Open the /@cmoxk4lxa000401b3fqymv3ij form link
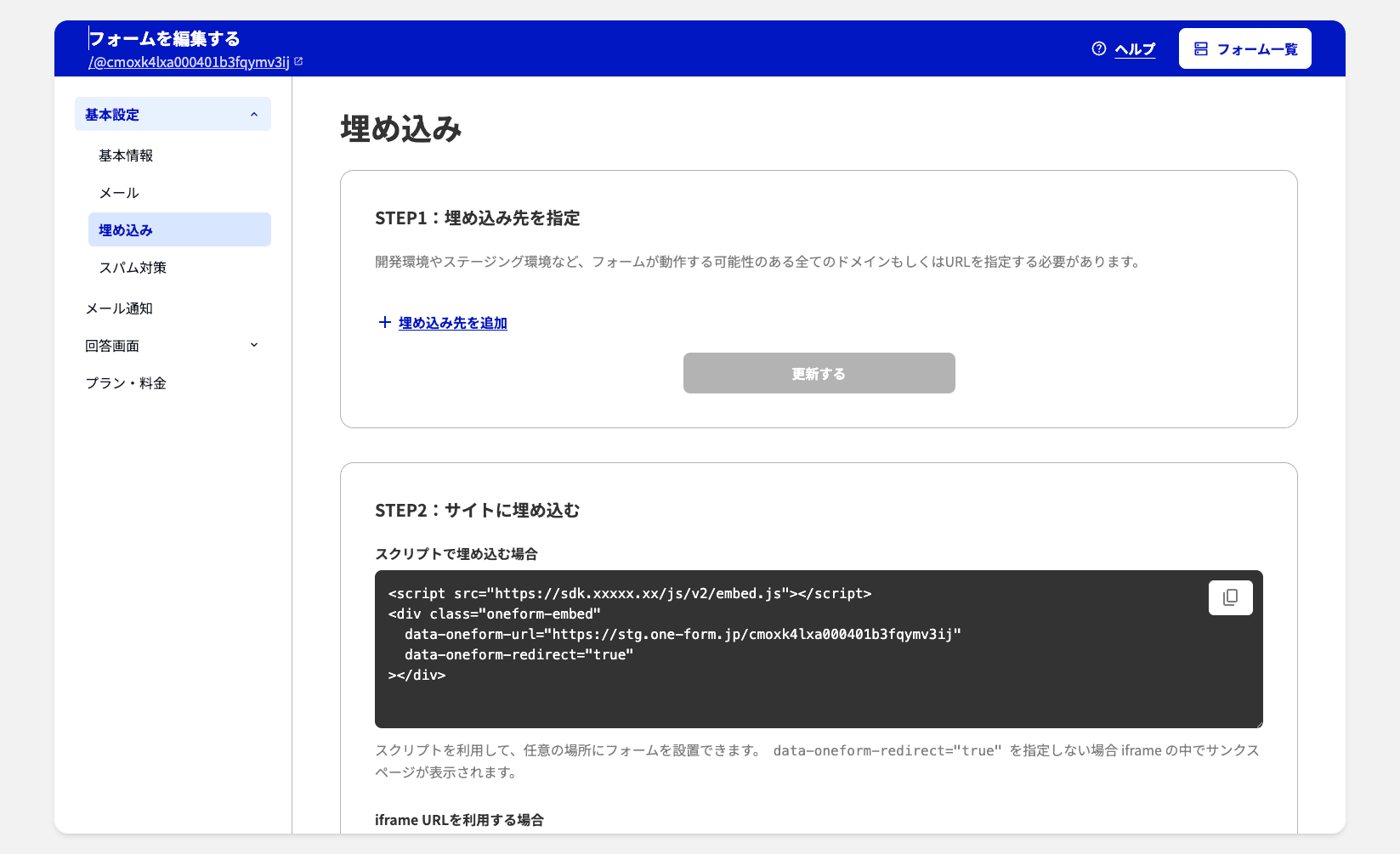The image size is (1400, 854). [x=189, y=62]
